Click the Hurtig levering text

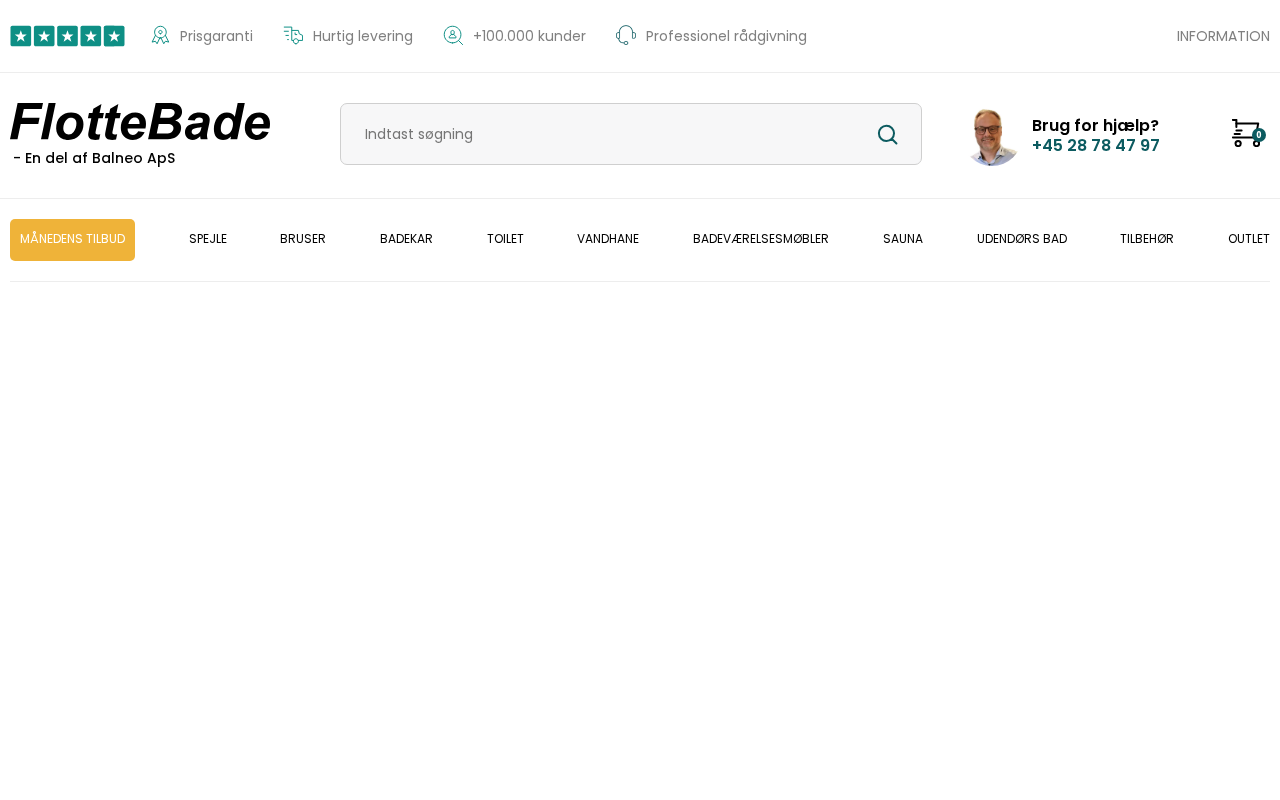(x=363, y=36)
